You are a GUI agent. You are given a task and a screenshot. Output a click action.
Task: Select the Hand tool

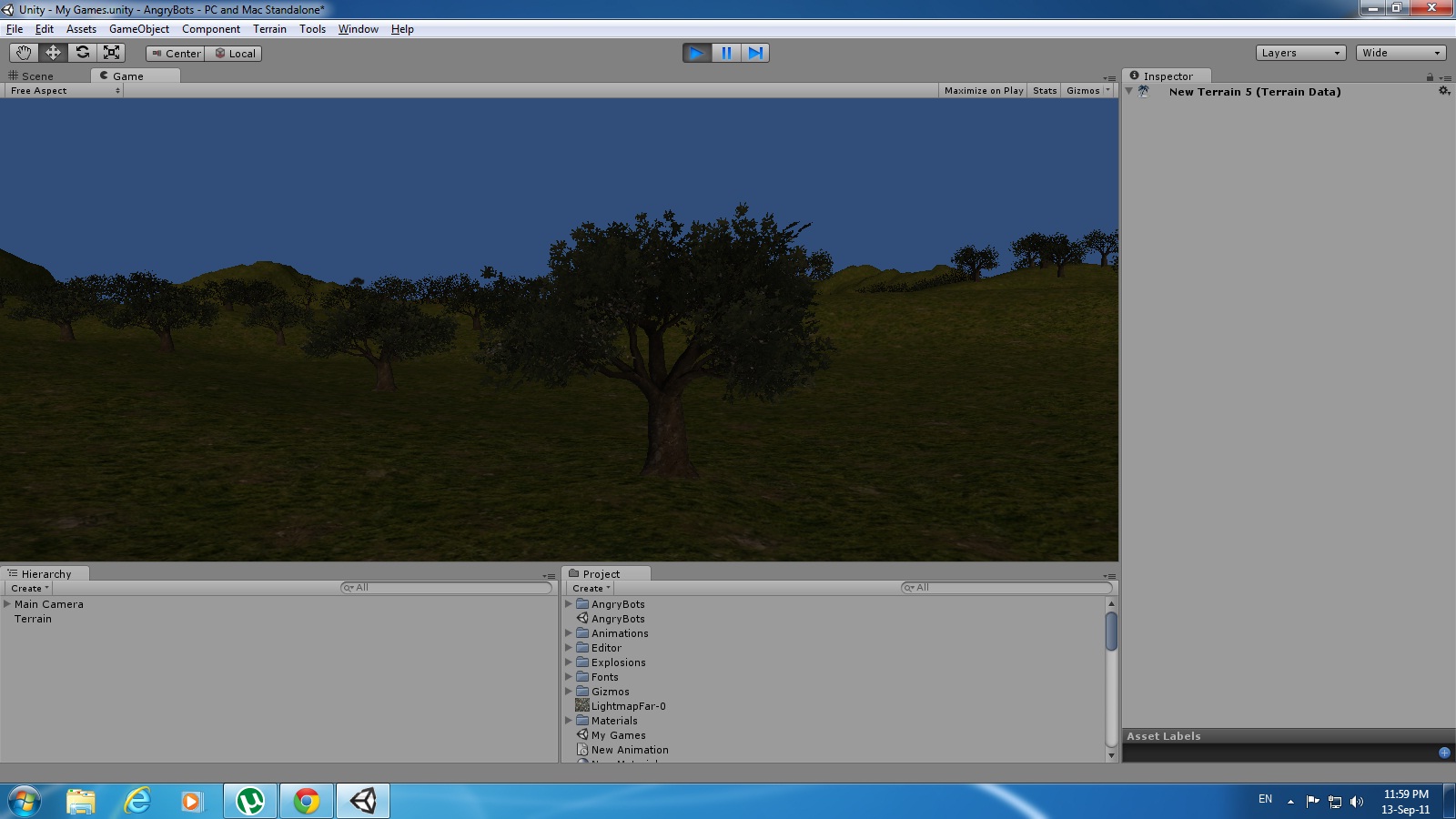[23, 53]
